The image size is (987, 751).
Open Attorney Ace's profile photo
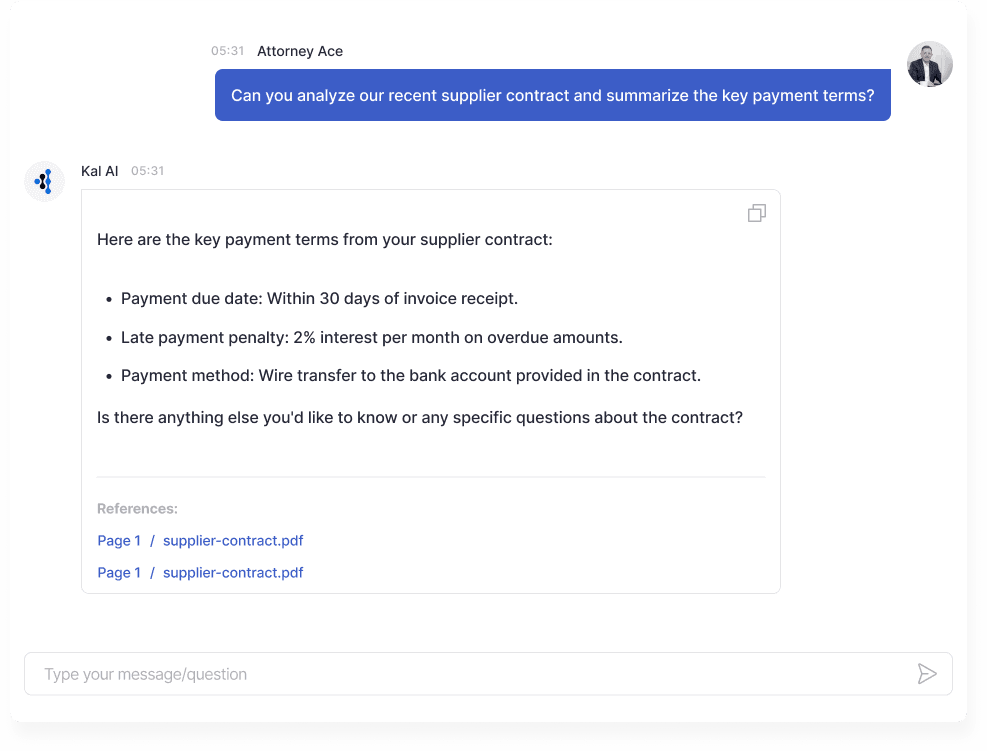click(x=930, y=64)
